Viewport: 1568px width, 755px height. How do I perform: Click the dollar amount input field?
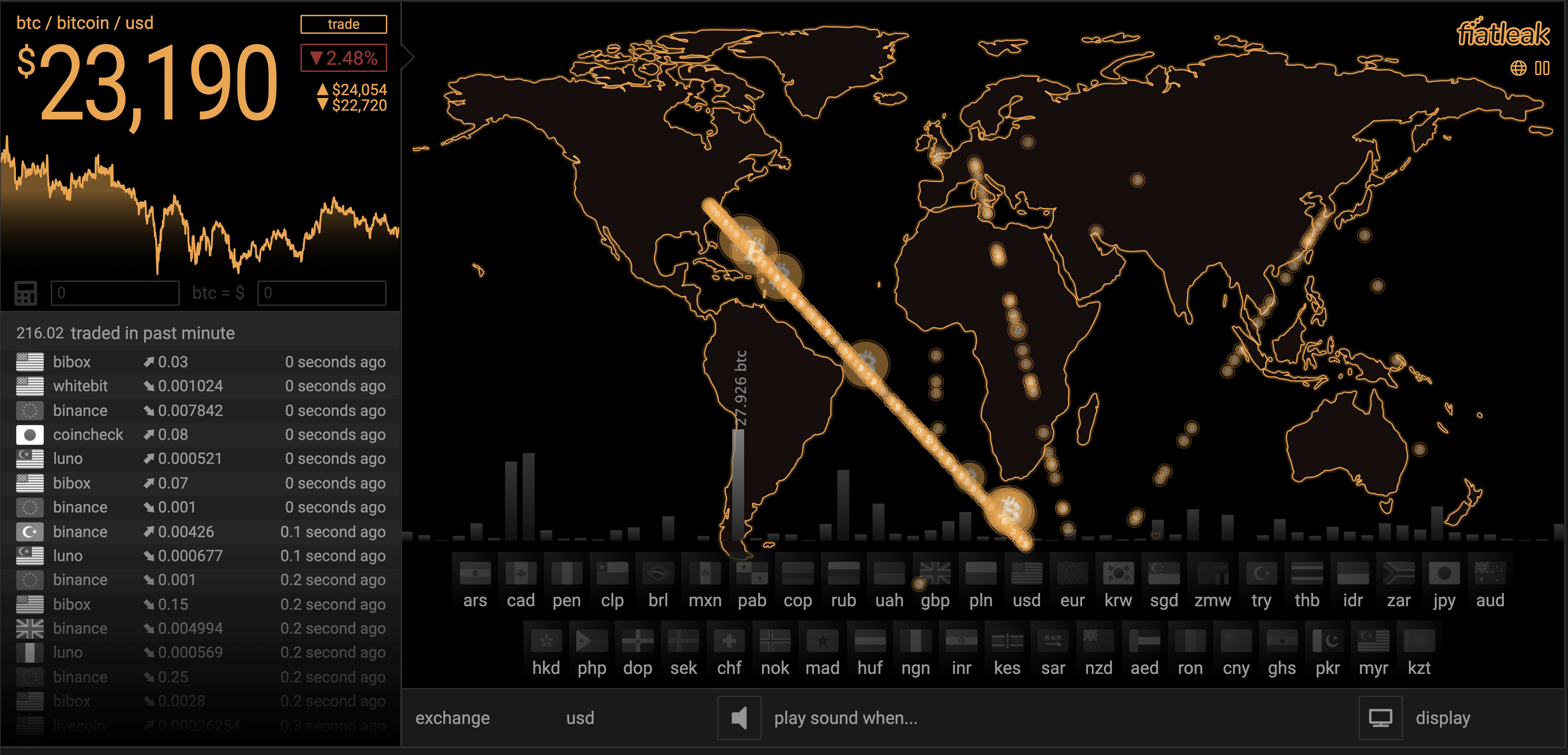[x=321, y=293]
